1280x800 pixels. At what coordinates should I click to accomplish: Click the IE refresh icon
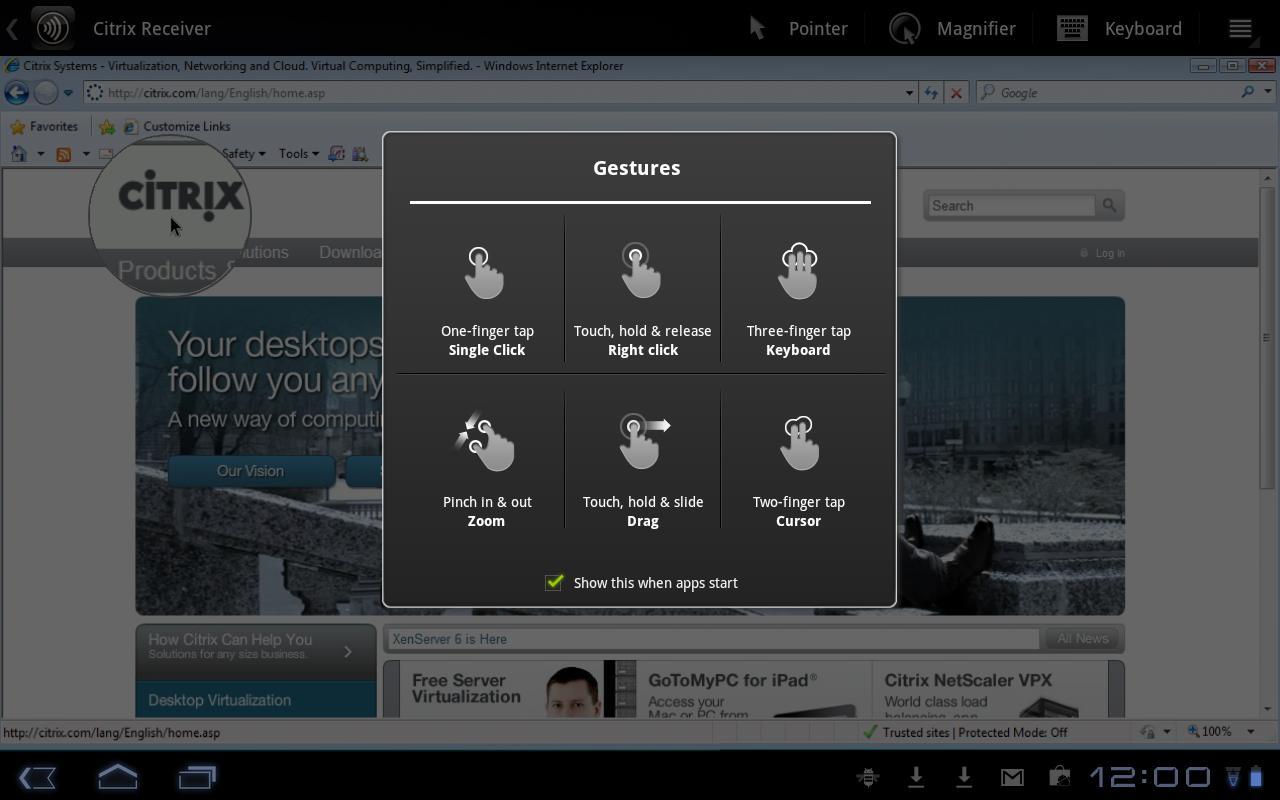[x=931, y=93]
